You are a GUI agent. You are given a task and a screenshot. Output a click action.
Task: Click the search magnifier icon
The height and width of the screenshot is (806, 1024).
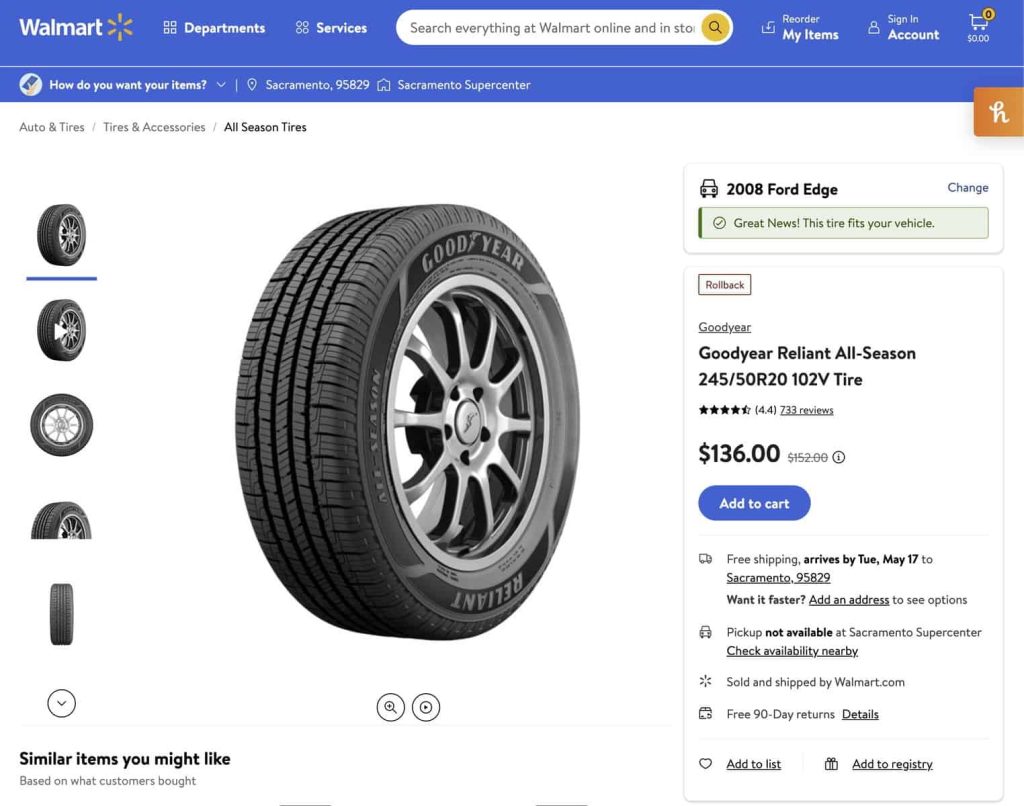click(x=714, y=27)
